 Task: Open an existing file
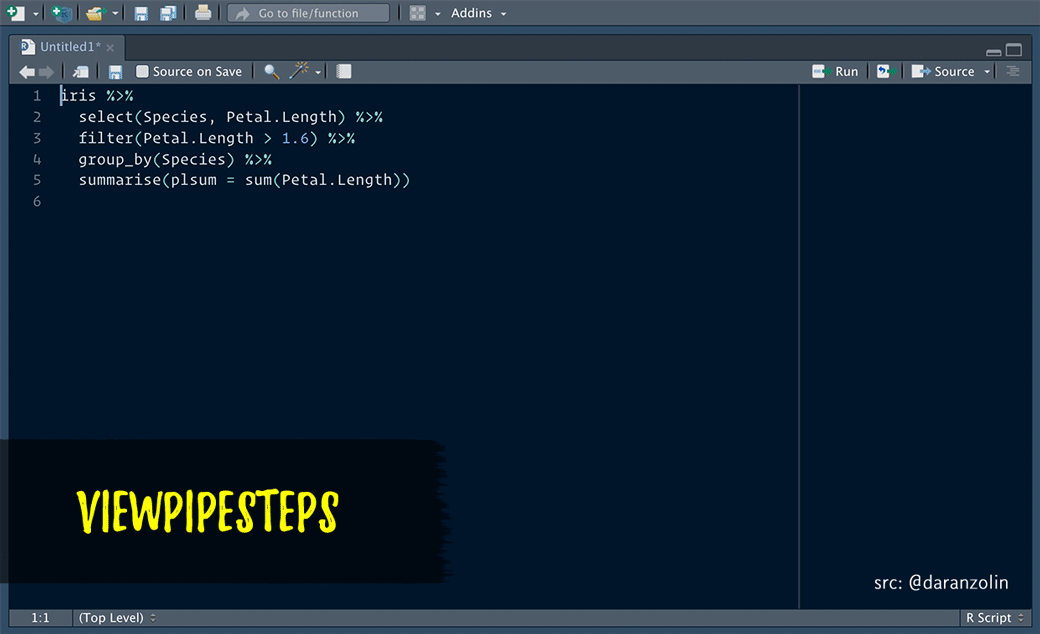click(x=93, y=13)
